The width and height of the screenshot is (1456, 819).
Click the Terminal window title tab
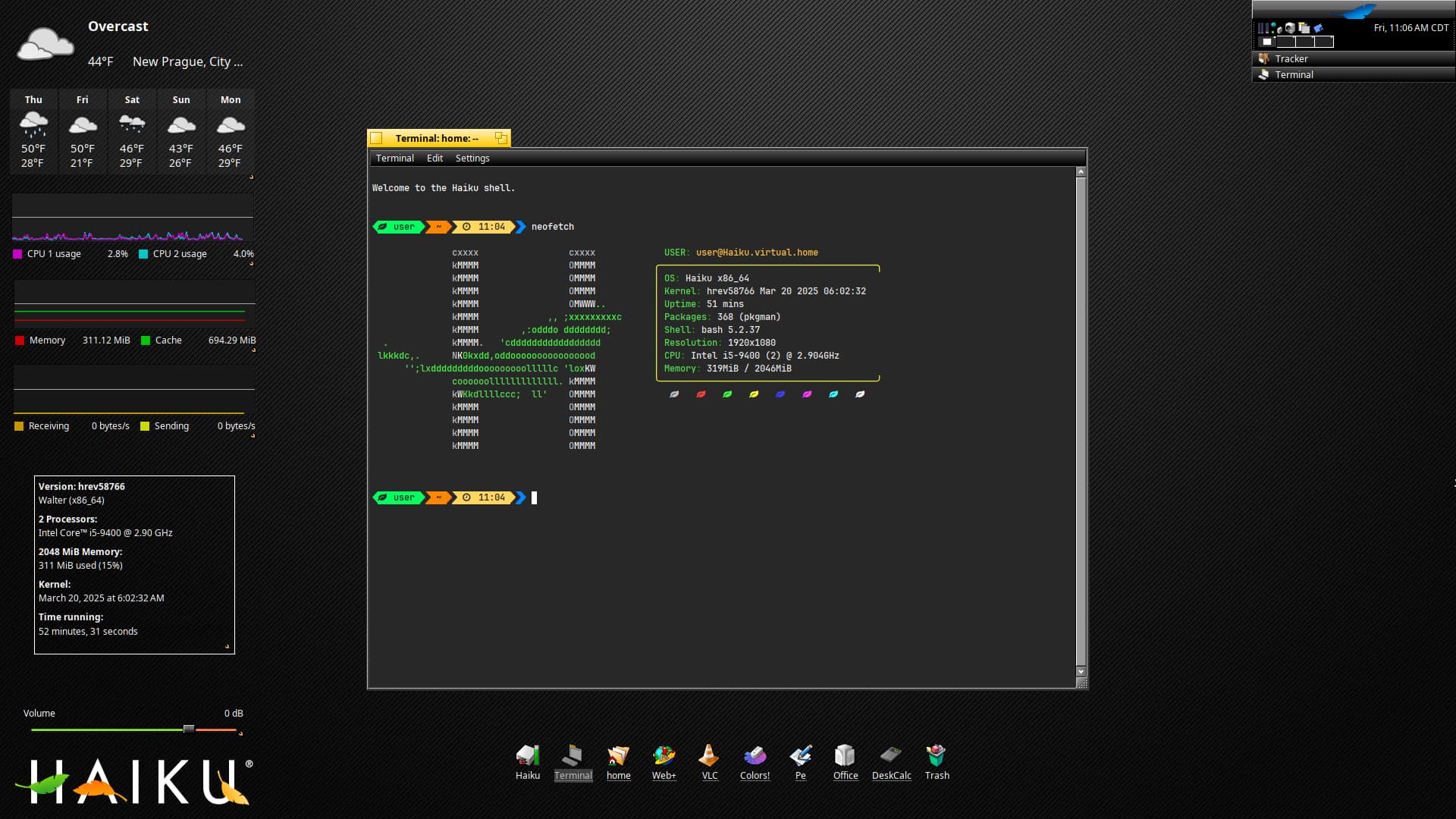(x=438, y=138)
